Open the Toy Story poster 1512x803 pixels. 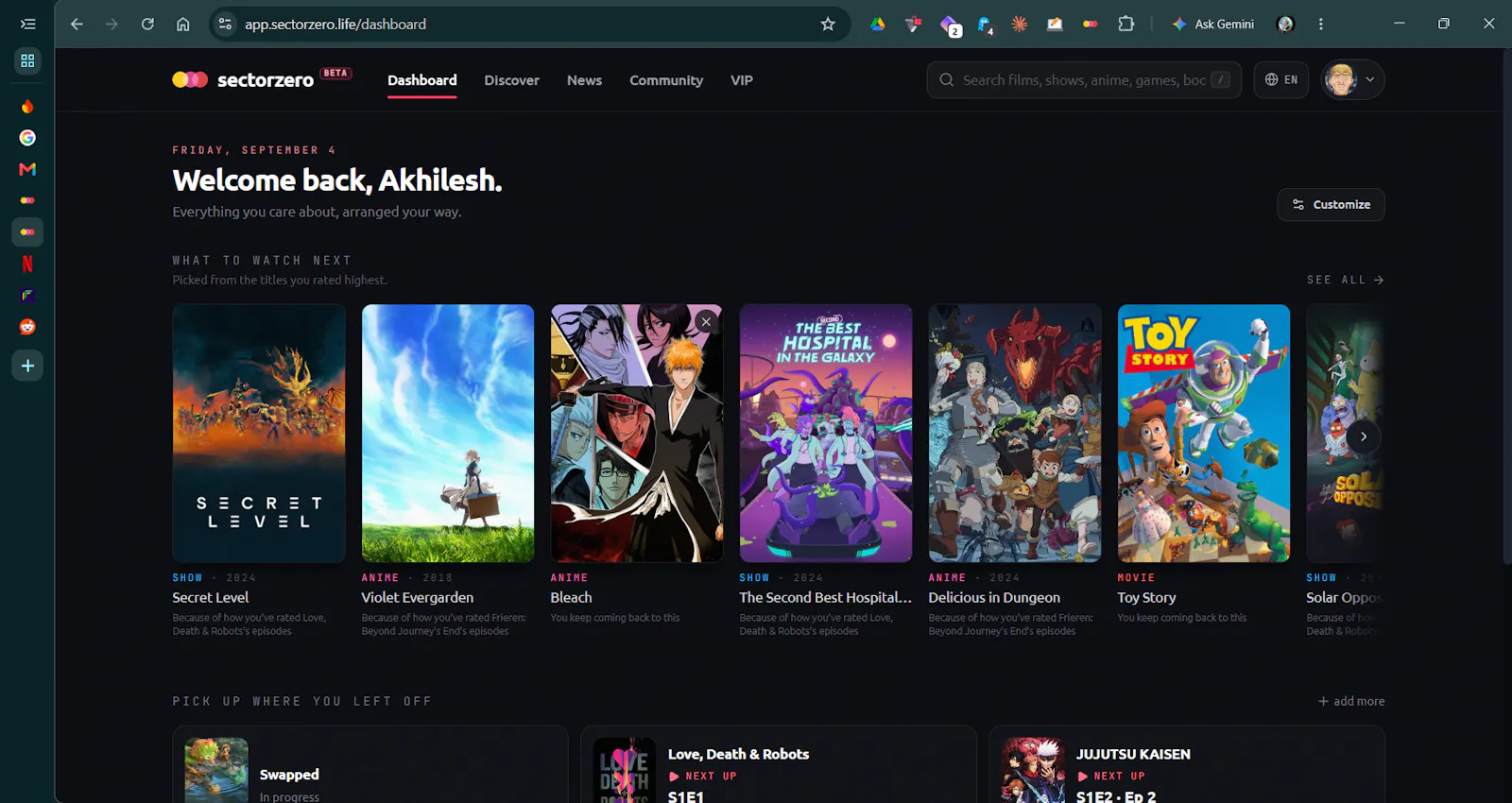[x=1204, y=434]
